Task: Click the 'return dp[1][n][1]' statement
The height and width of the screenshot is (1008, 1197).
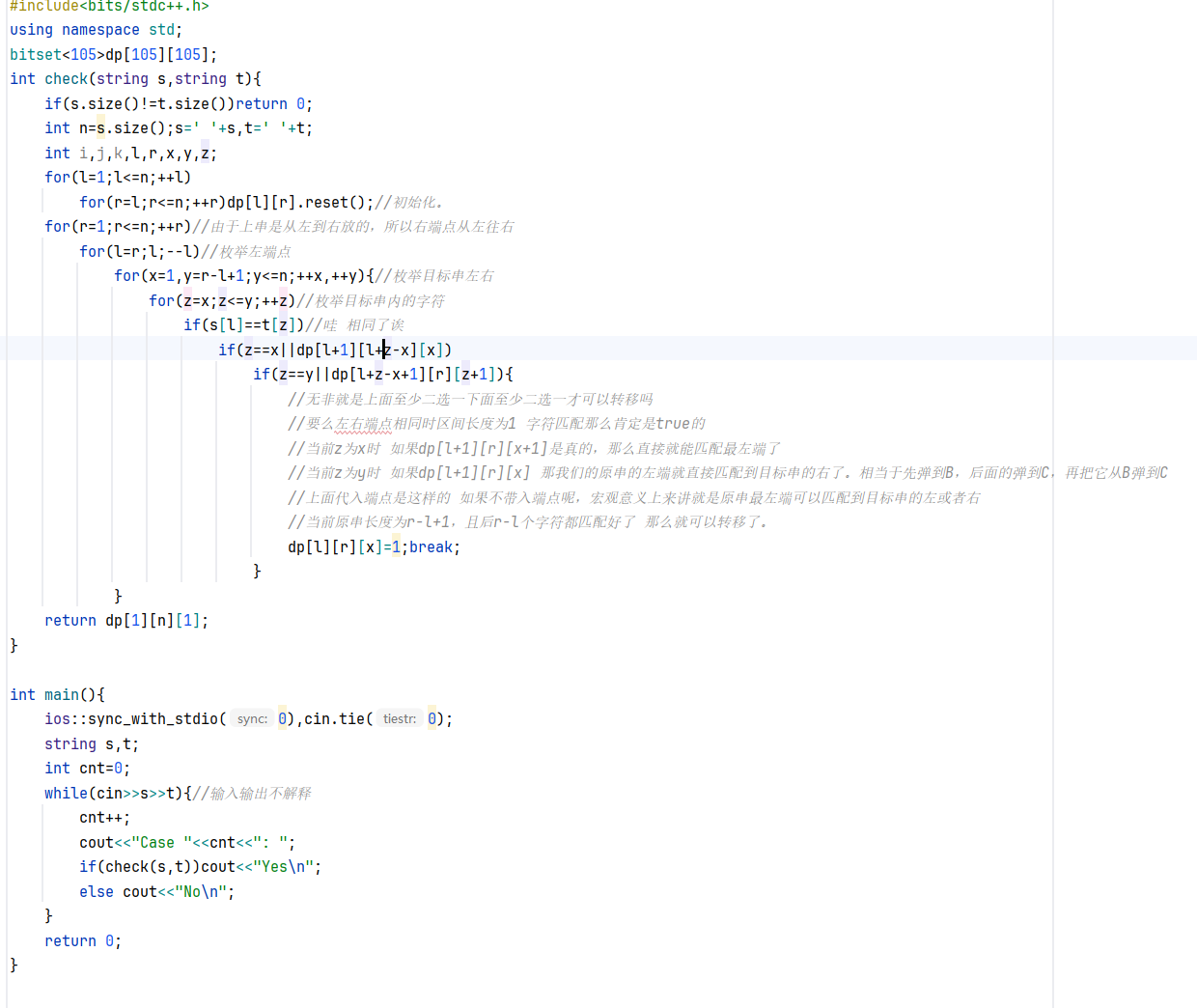Action: pos(125,621)
